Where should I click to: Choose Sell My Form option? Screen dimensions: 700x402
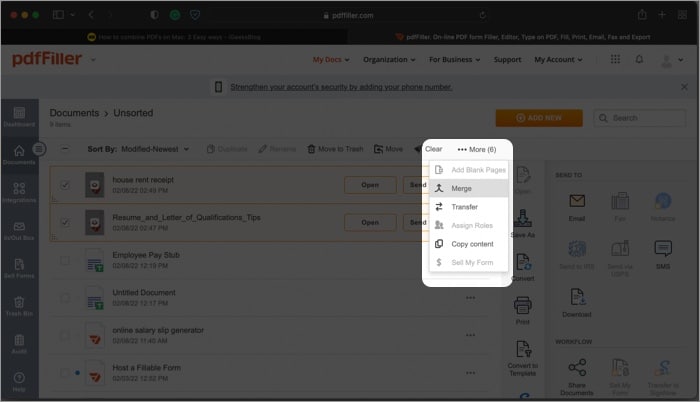[x=469, y=263]
